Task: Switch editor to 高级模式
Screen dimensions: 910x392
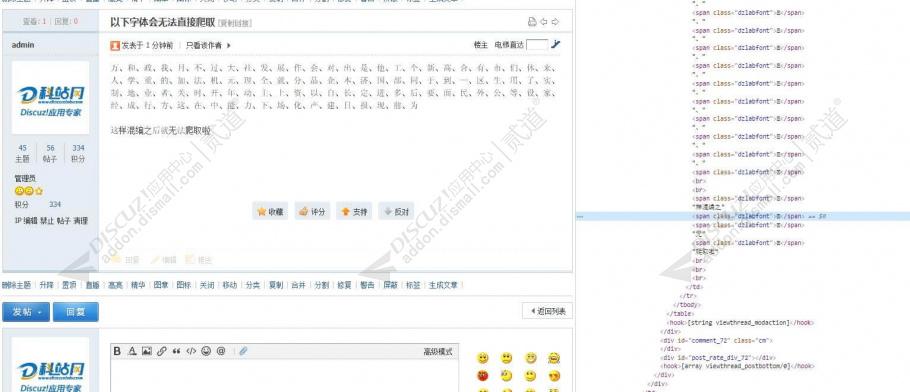Action: pos(437,351)
